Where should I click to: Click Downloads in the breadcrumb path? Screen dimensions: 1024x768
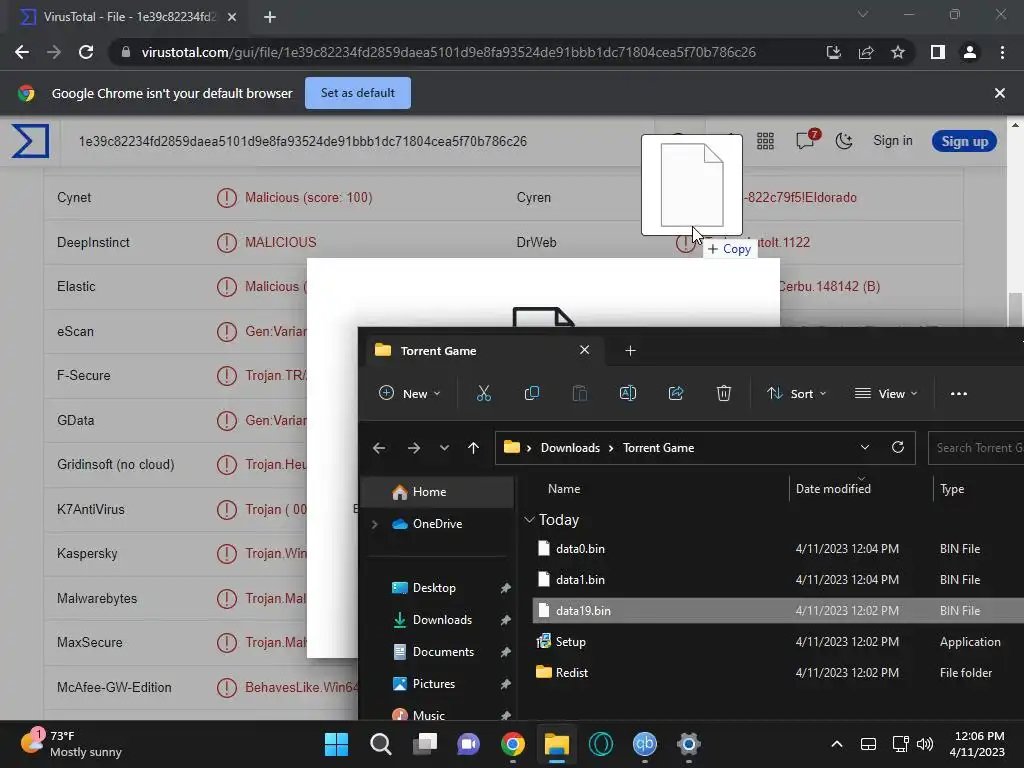(570, 448)
